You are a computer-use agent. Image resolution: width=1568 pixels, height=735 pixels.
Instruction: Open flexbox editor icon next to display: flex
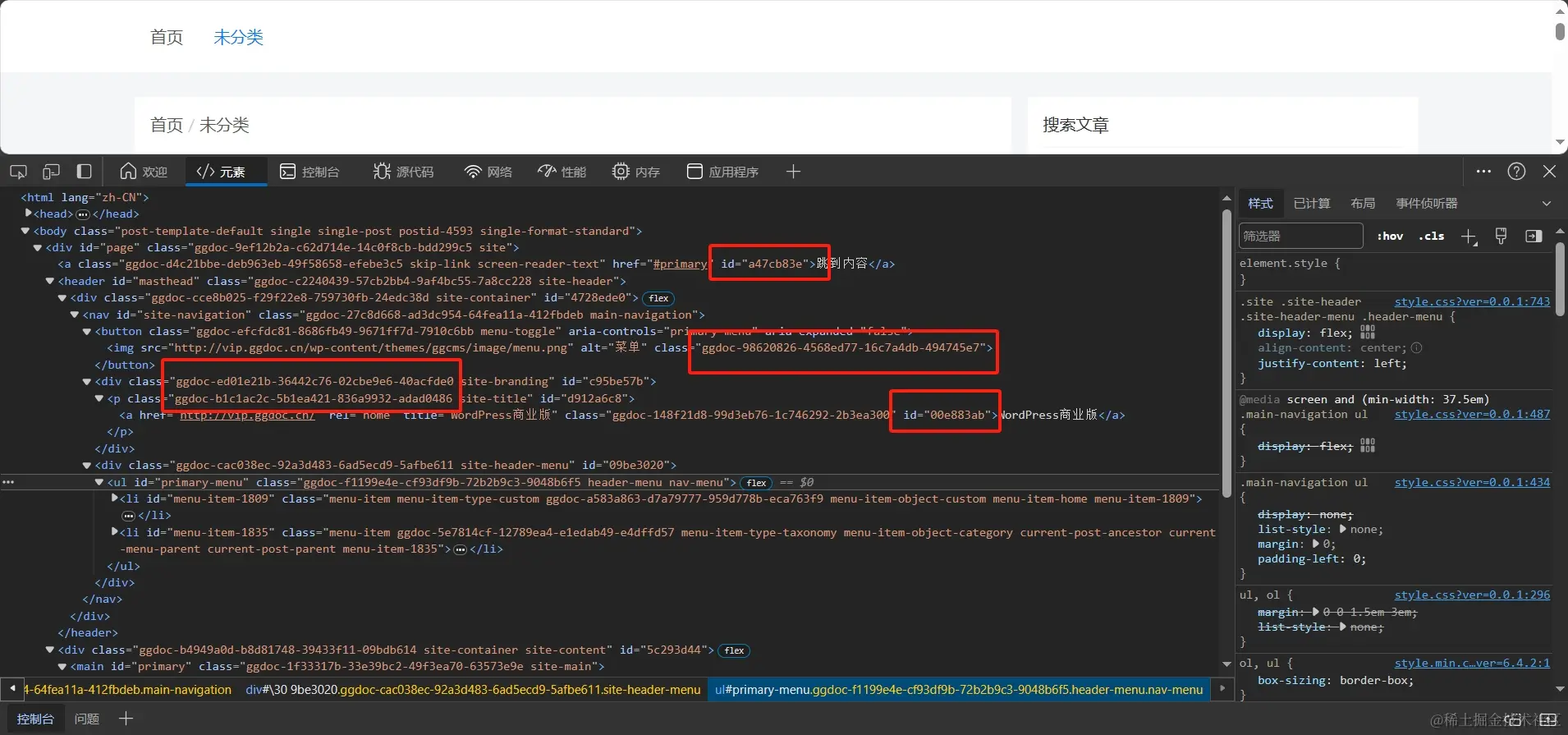tap(1367, 332)
